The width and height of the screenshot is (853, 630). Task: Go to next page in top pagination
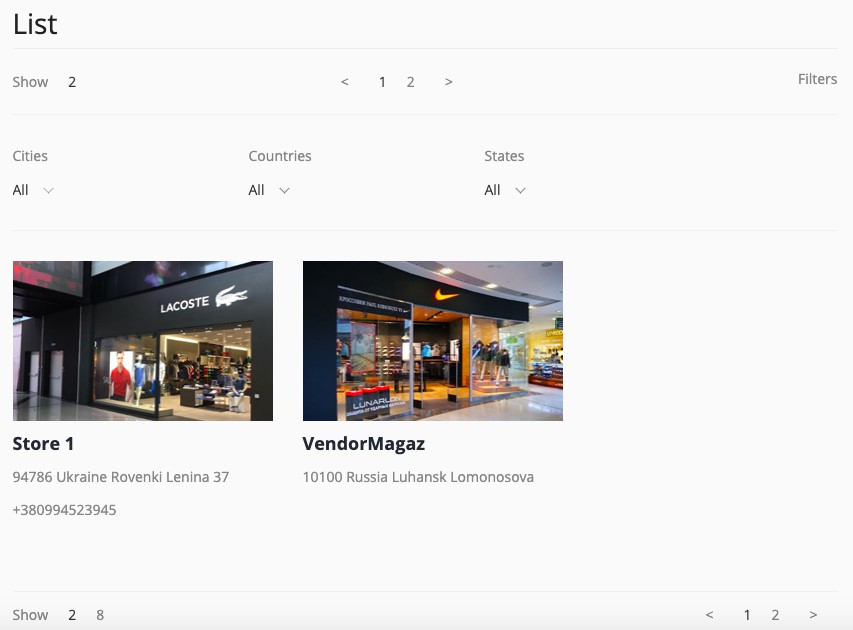pos(448,82)
